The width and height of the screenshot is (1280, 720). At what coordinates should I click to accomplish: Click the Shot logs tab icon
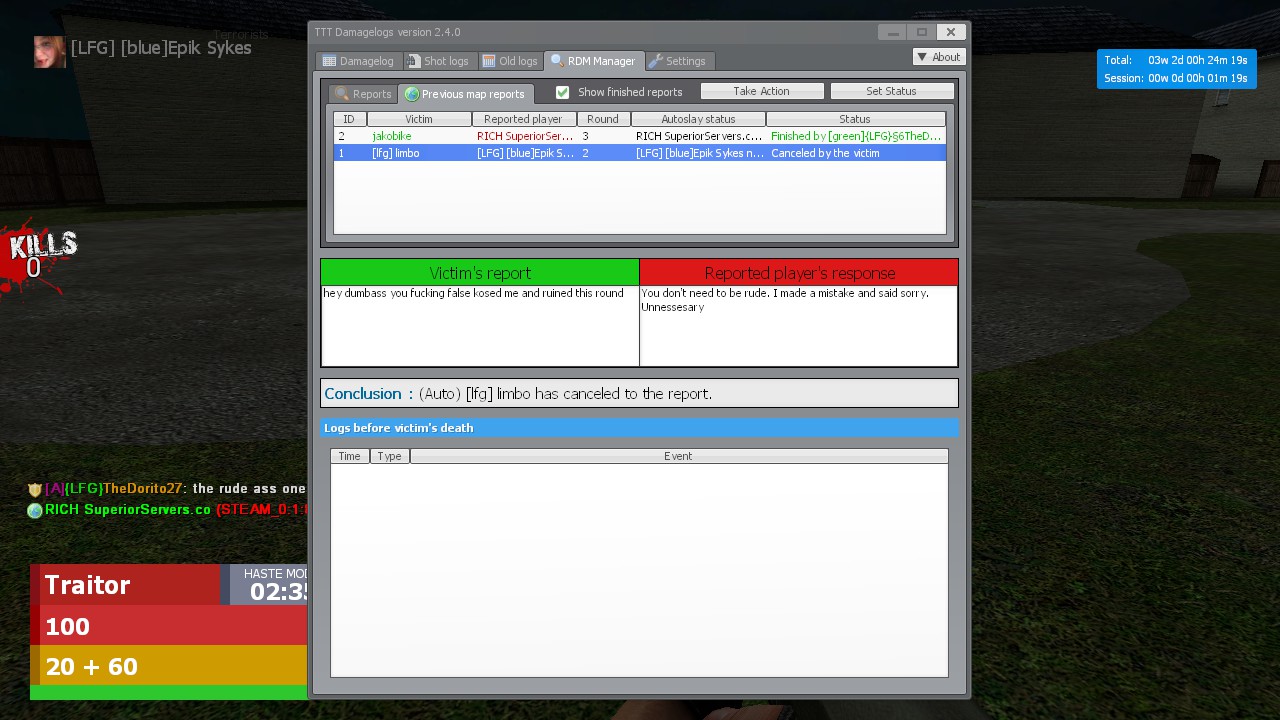413,61
